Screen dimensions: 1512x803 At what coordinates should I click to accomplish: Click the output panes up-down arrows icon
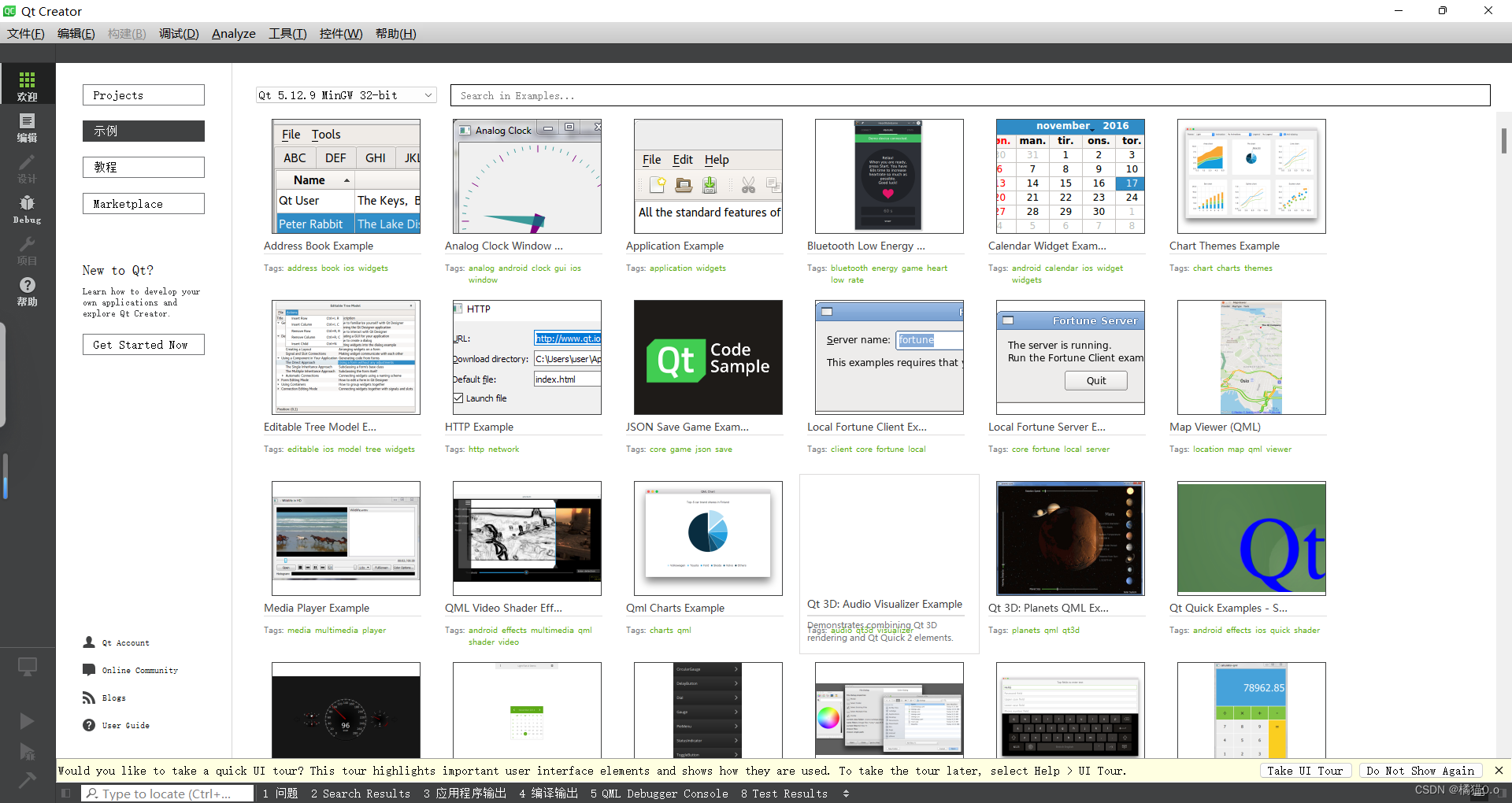847,794
